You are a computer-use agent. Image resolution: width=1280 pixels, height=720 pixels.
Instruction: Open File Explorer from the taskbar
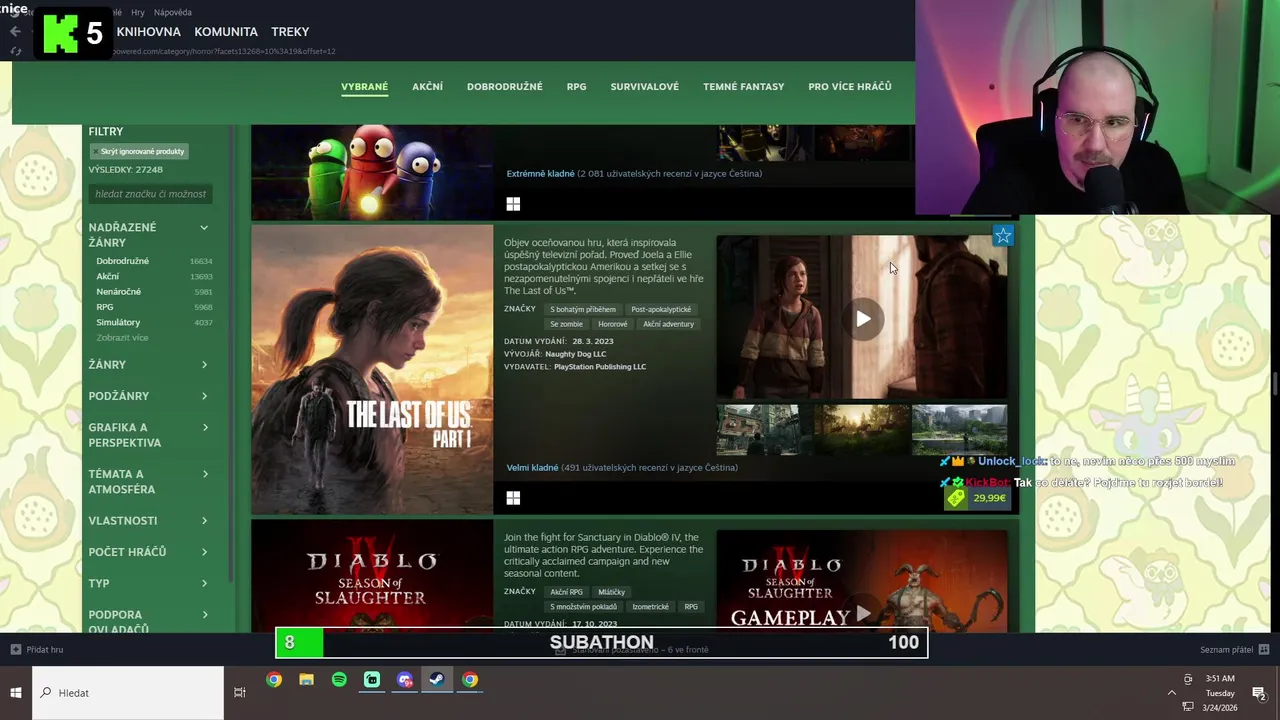pyautogui.click(x=307, y=680)
